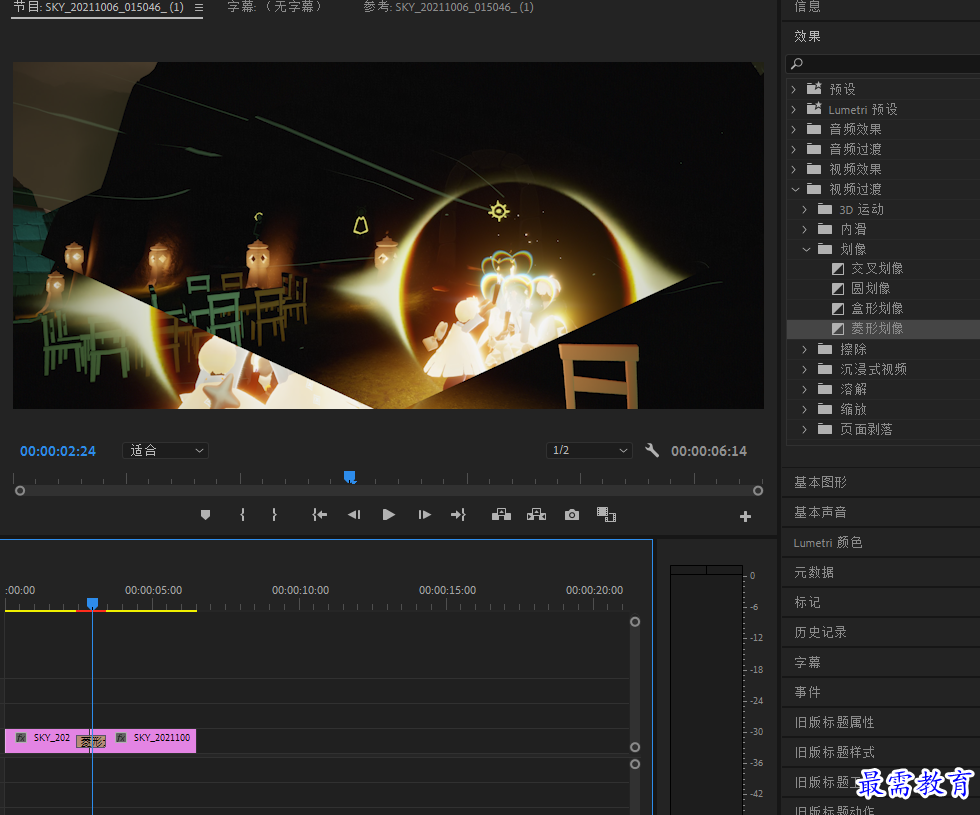
Task: Go to In point button
Action: pos(319,515)
